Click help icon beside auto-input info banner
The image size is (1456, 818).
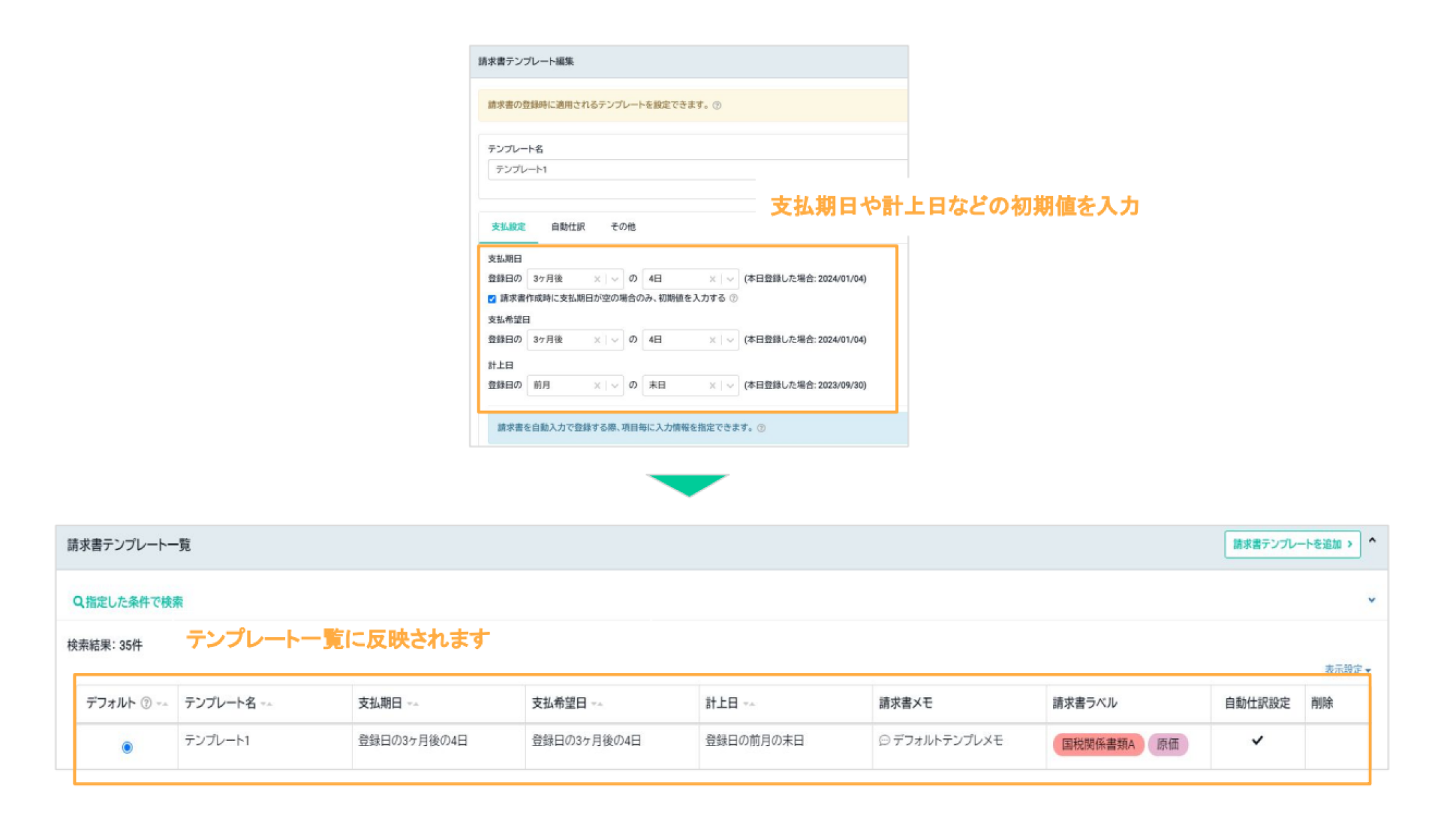click(761, 428)
